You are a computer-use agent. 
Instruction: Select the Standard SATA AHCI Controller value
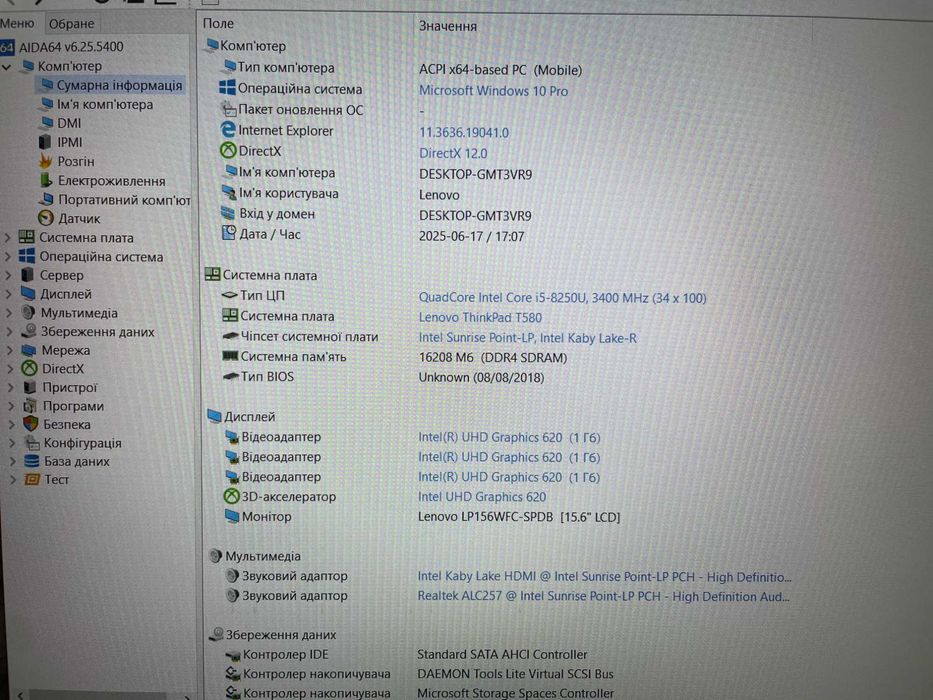(502, 655)
